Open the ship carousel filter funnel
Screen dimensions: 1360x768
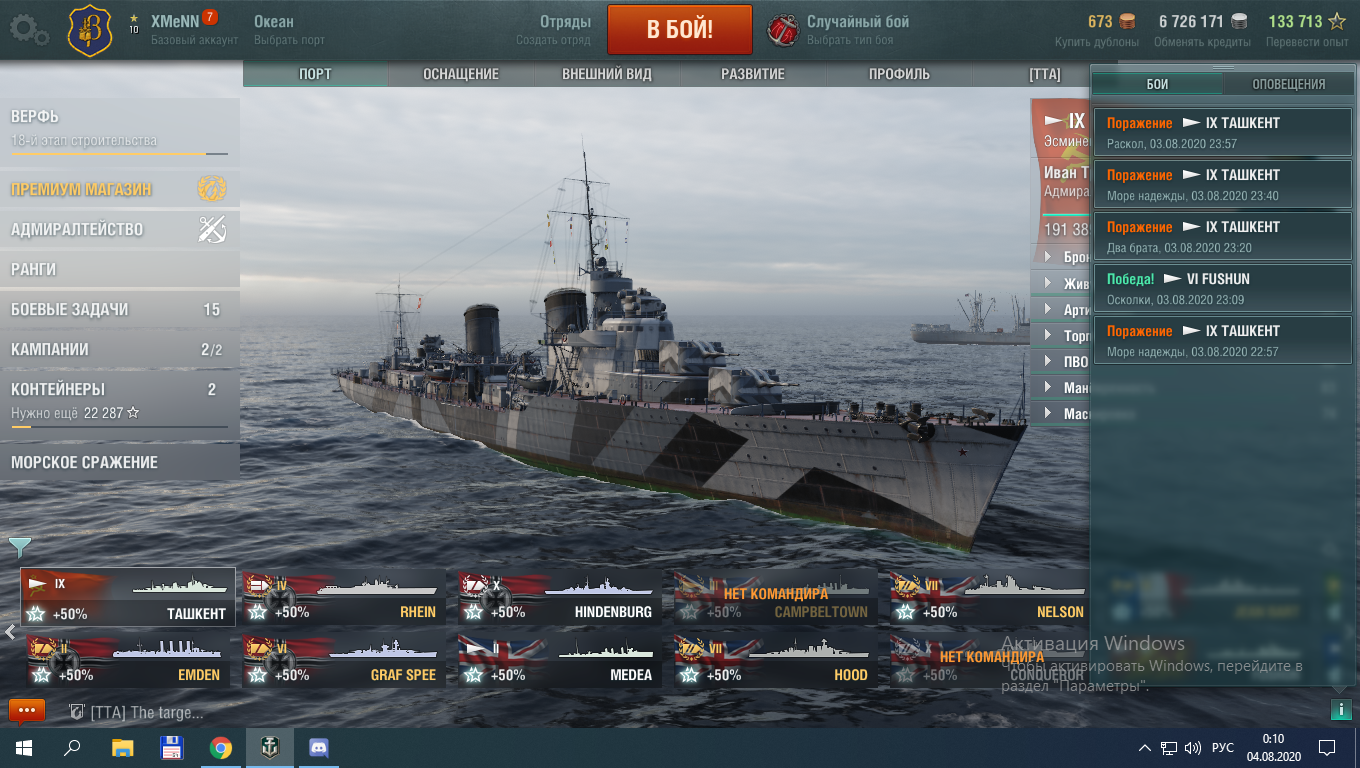pos(19,547)
